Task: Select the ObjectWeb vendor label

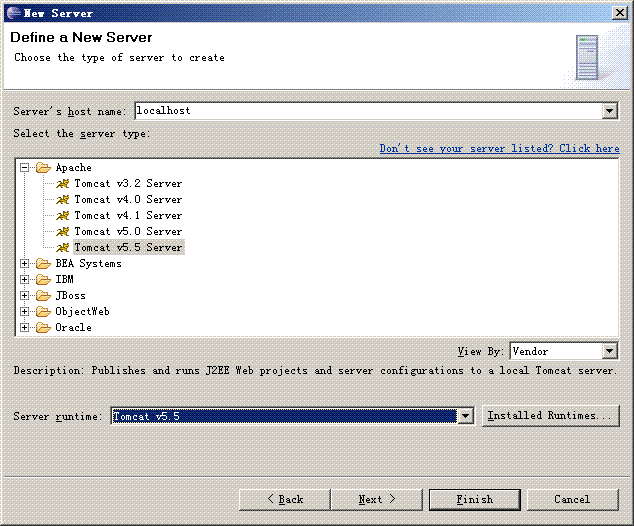Action: click(82, 311)
